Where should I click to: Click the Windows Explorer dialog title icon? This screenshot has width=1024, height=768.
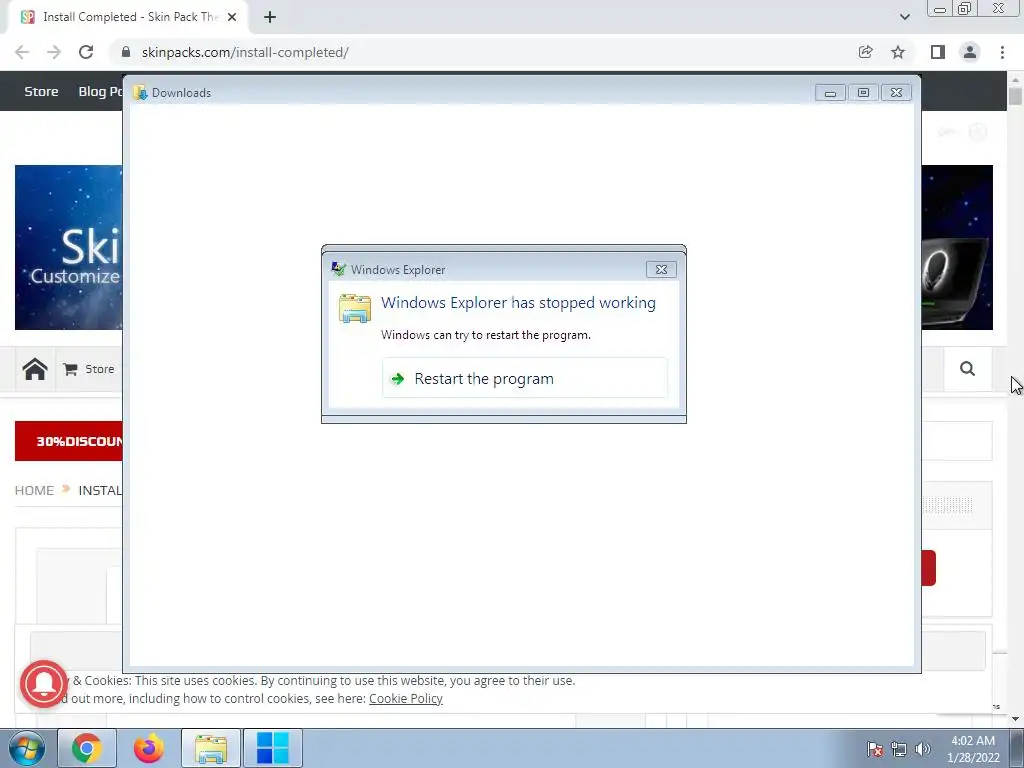[x=338, y=269]
